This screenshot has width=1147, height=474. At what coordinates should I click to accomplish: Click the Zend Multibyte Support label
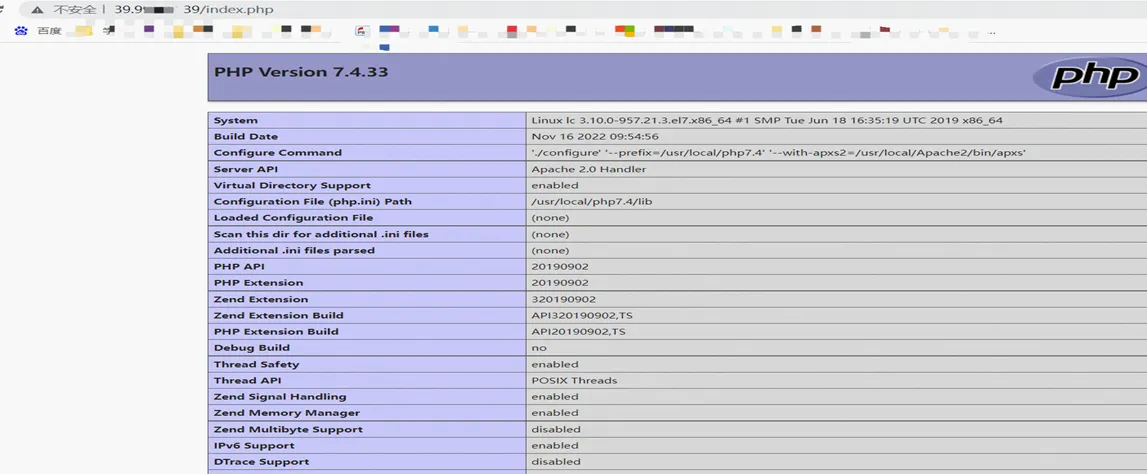pos(288,430)
